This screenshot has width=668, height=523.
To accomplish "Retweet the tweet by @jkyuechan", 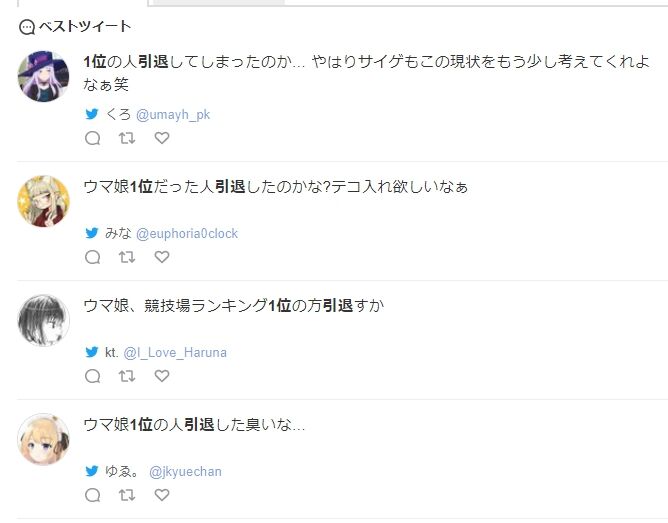I will (127, 495).
